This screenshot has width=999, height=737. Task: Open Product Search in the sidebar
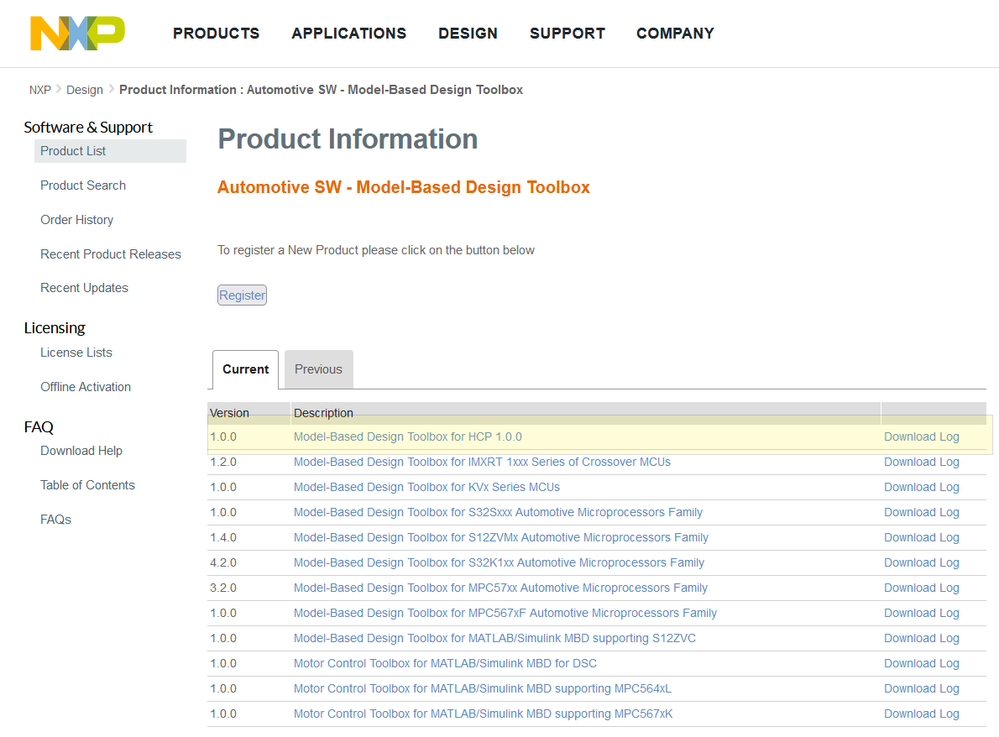pos(83,185)
